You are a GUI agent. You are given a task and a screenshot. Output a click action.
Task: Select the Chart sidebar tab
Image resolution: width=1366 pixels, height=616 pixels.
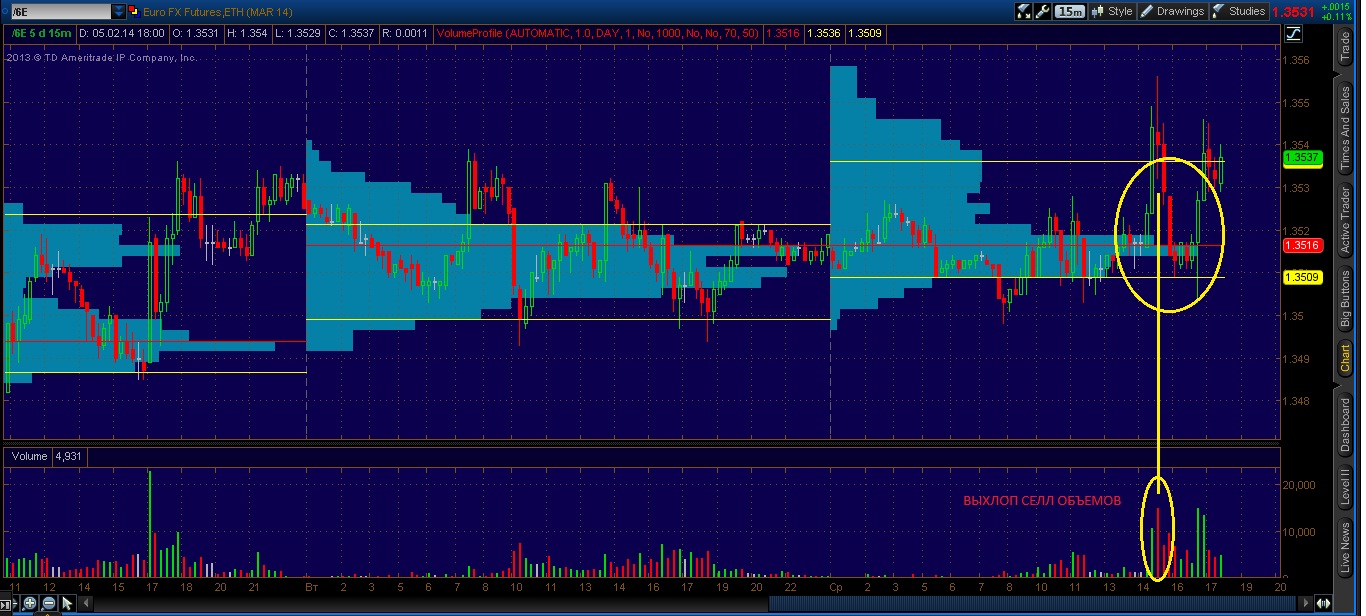click(1345, 359)
